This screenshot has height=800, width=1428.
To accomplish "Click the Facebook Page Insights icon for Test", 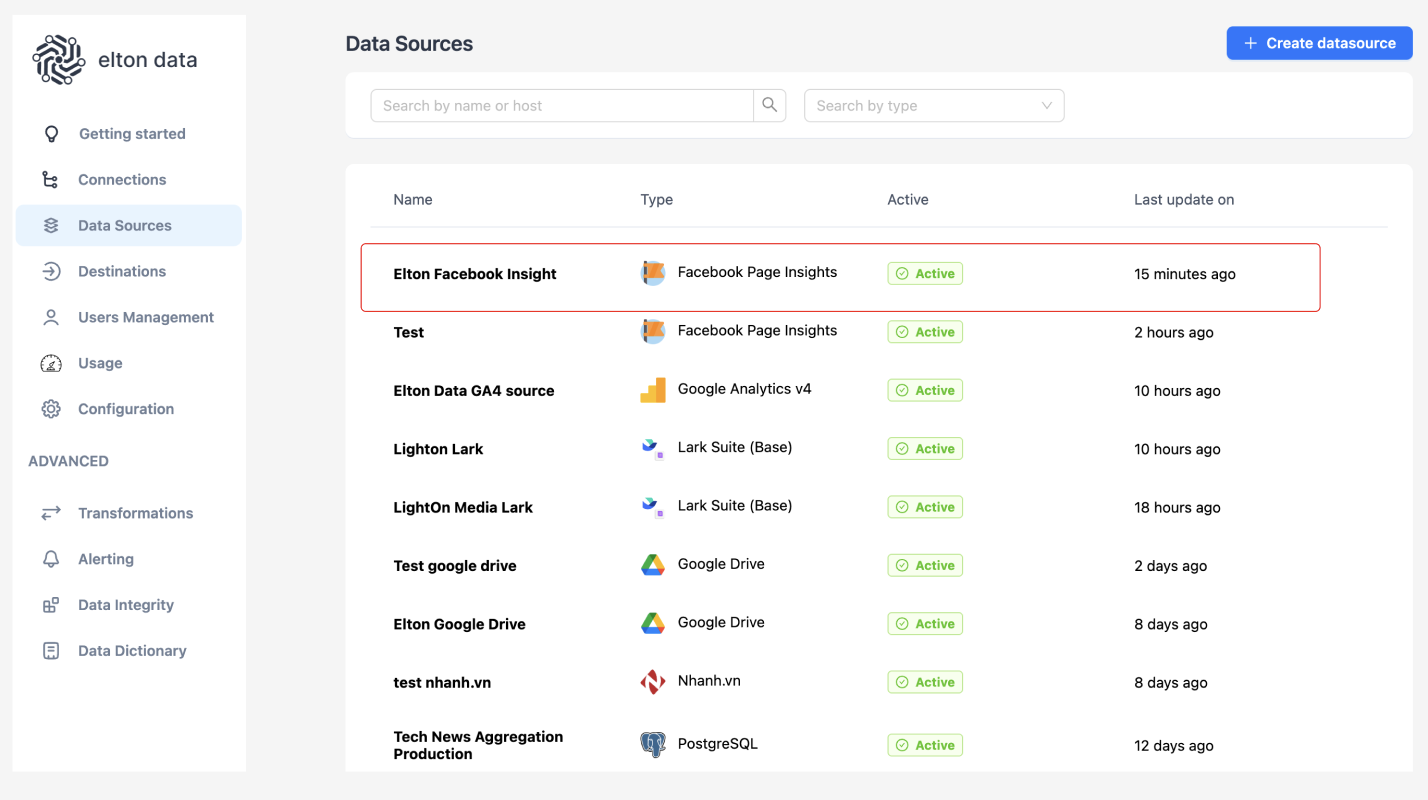I will click(652, 331).
